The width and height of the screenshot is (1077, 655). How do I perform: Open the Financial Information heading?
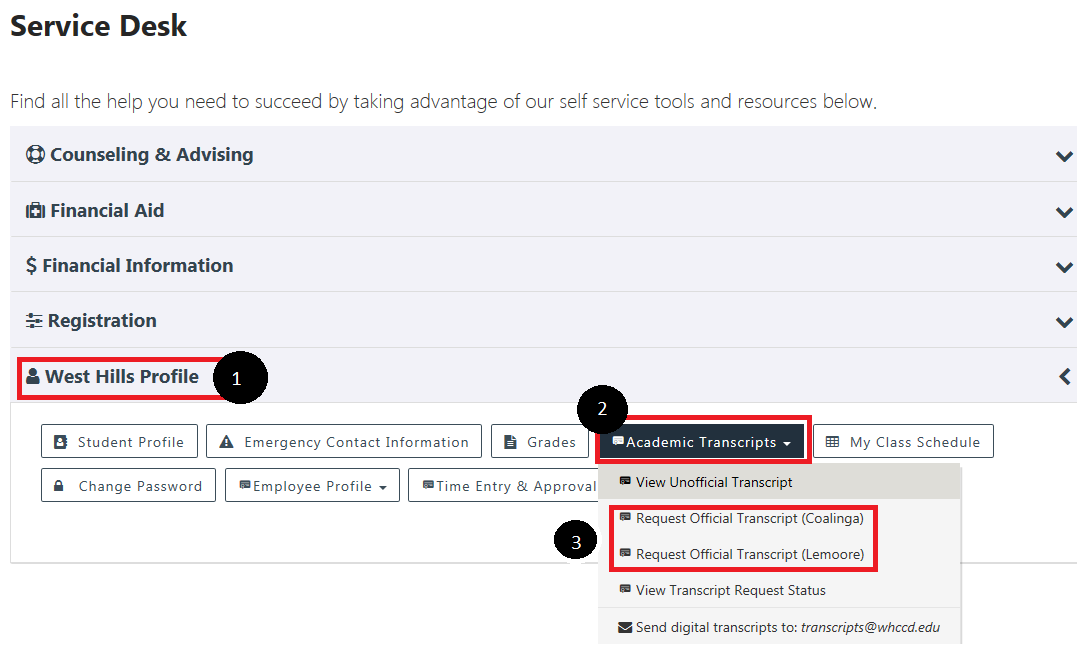click(137, 265)
